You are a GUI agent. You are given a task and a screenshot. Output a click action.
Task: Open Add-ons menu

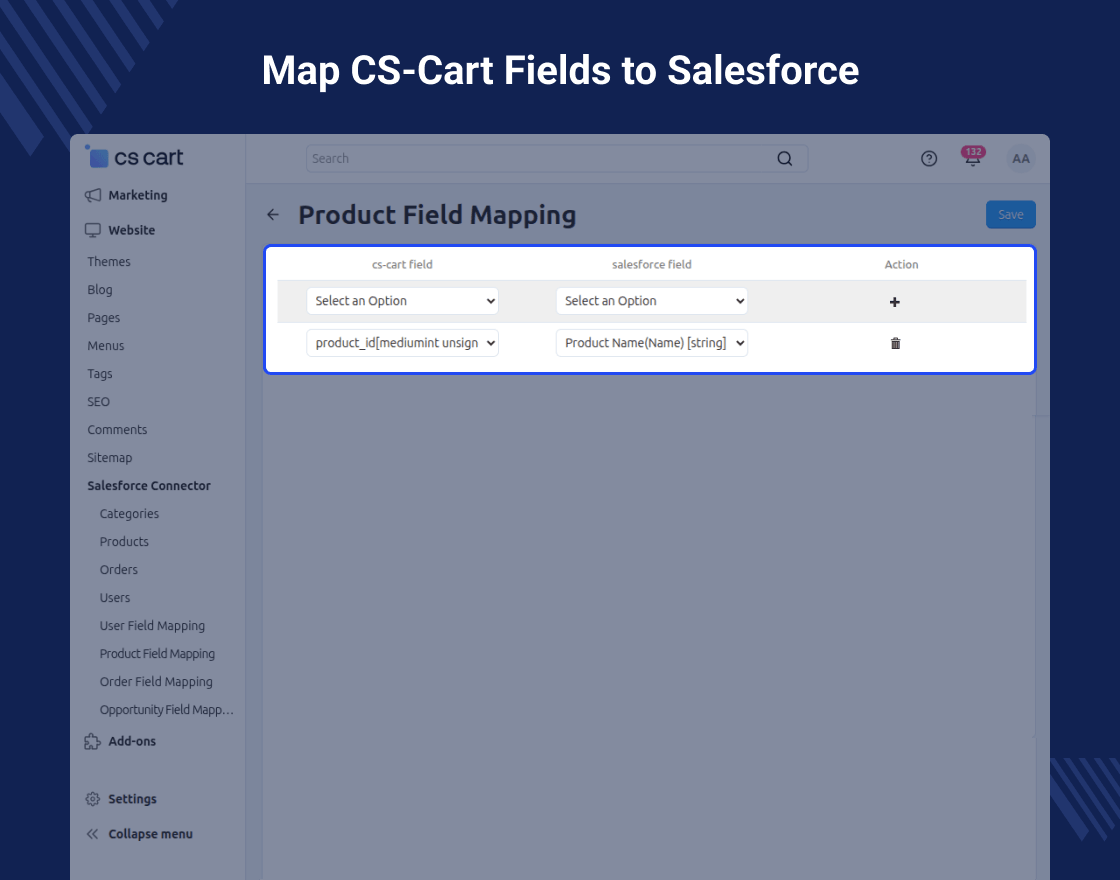[132, 741]
